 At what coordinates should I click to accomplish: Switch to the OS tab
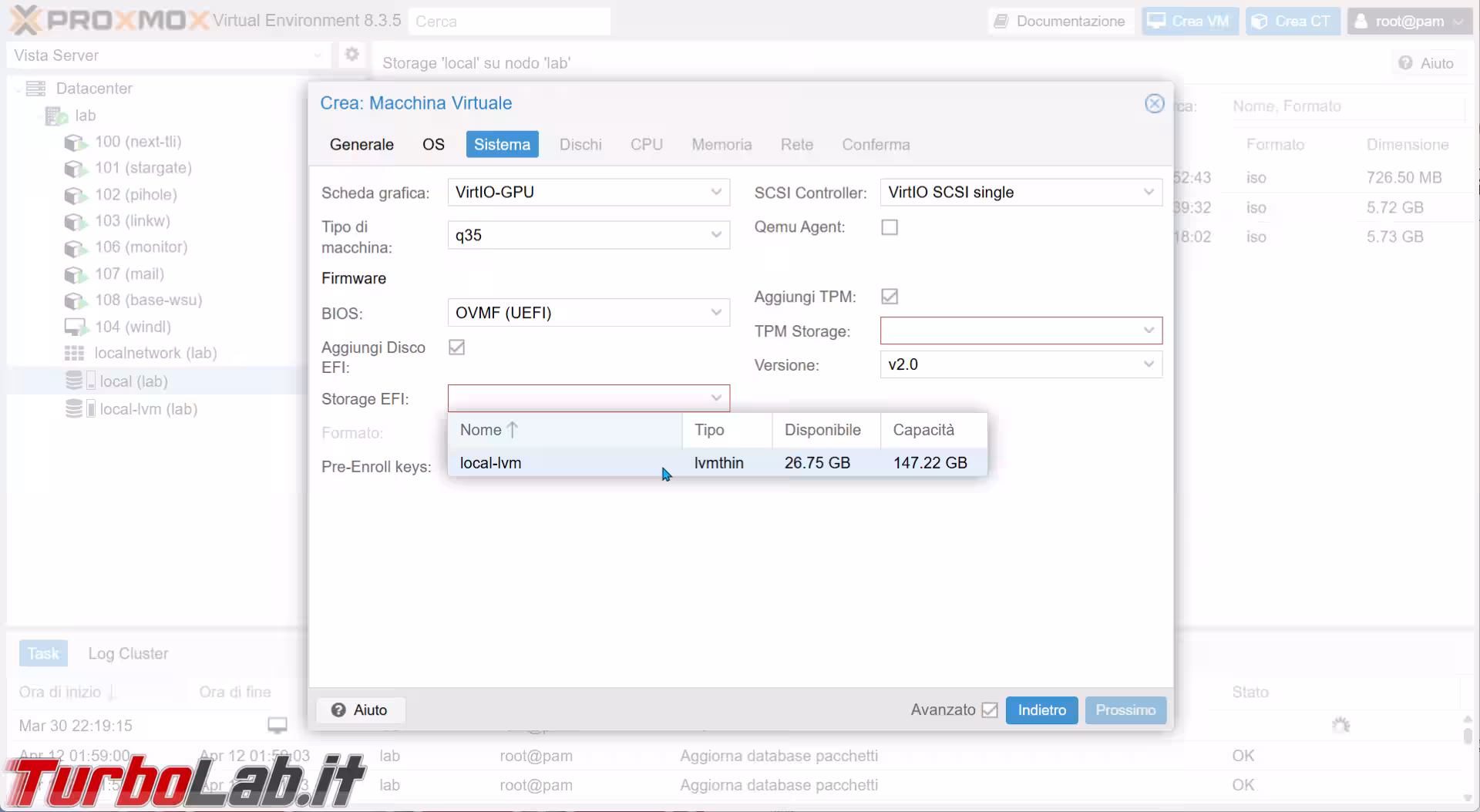point(433,145)
